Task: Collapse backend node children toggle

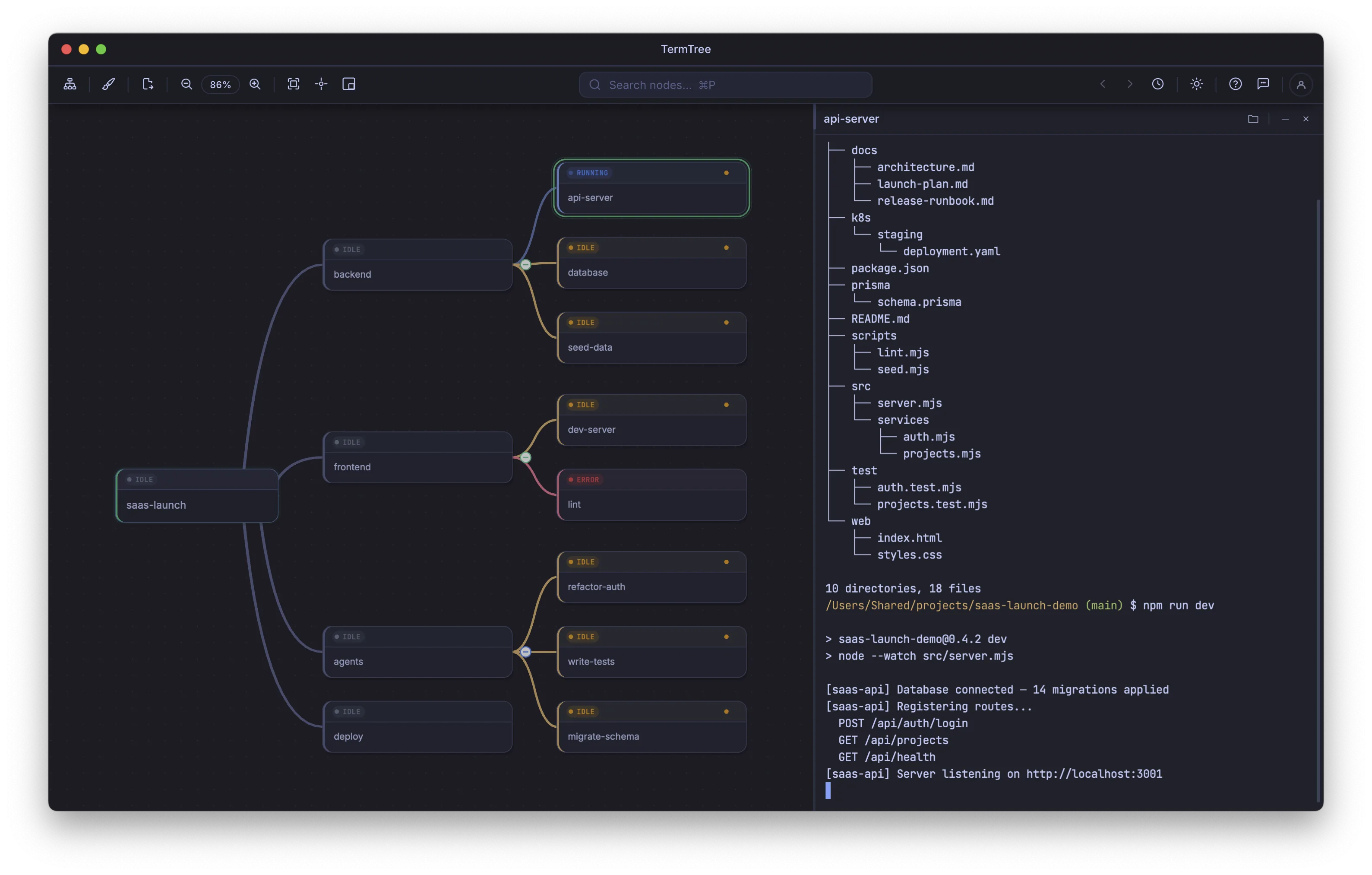Action: 526,264
